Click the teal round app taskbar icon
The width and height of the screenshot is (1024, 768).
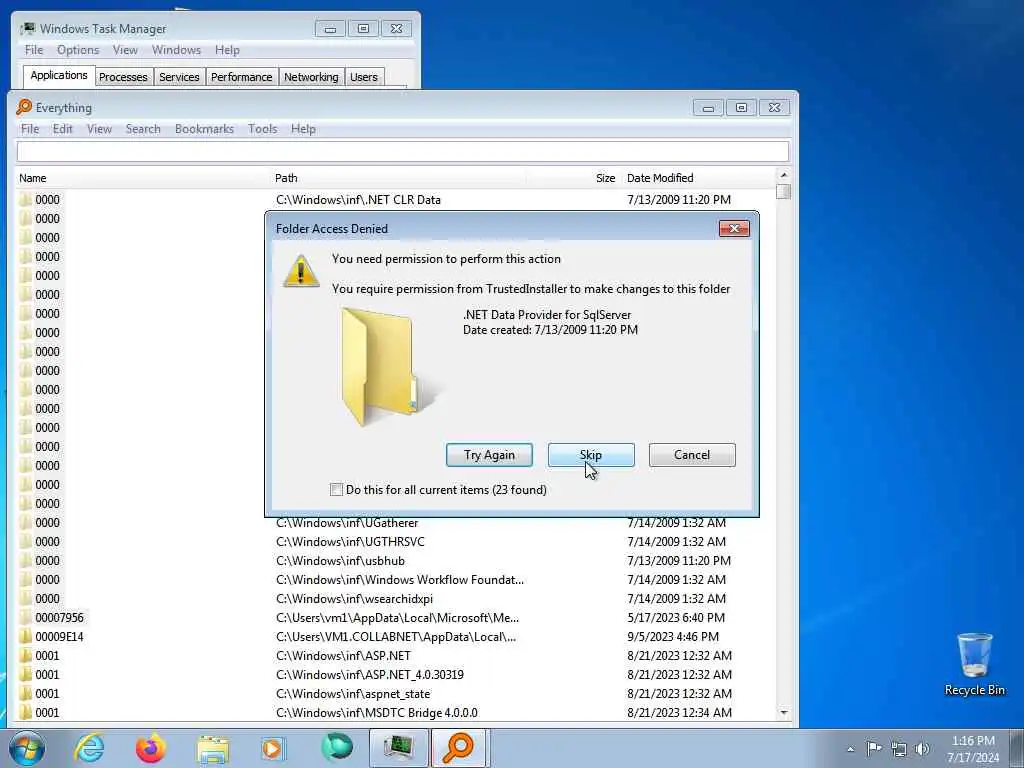(336, 748)
